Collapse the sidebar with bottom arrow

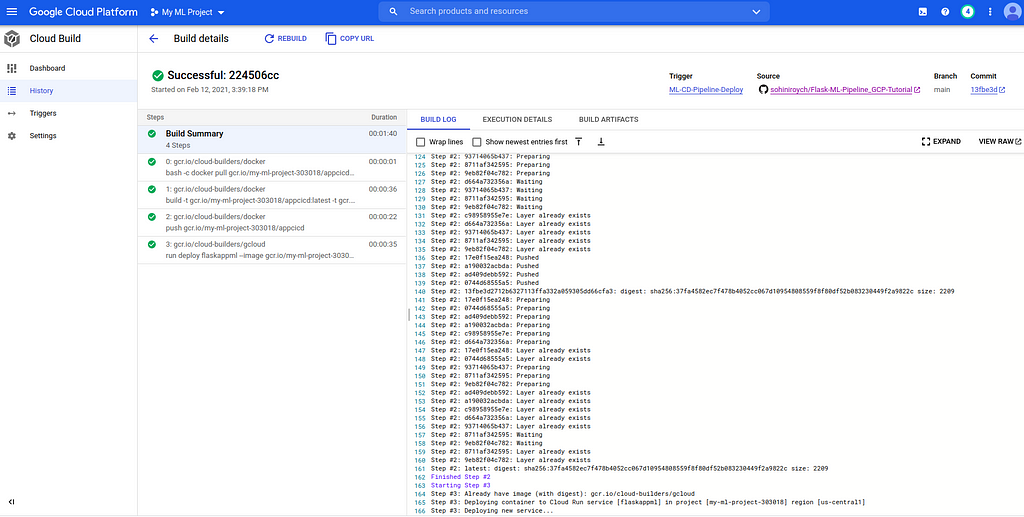(12, 502)
